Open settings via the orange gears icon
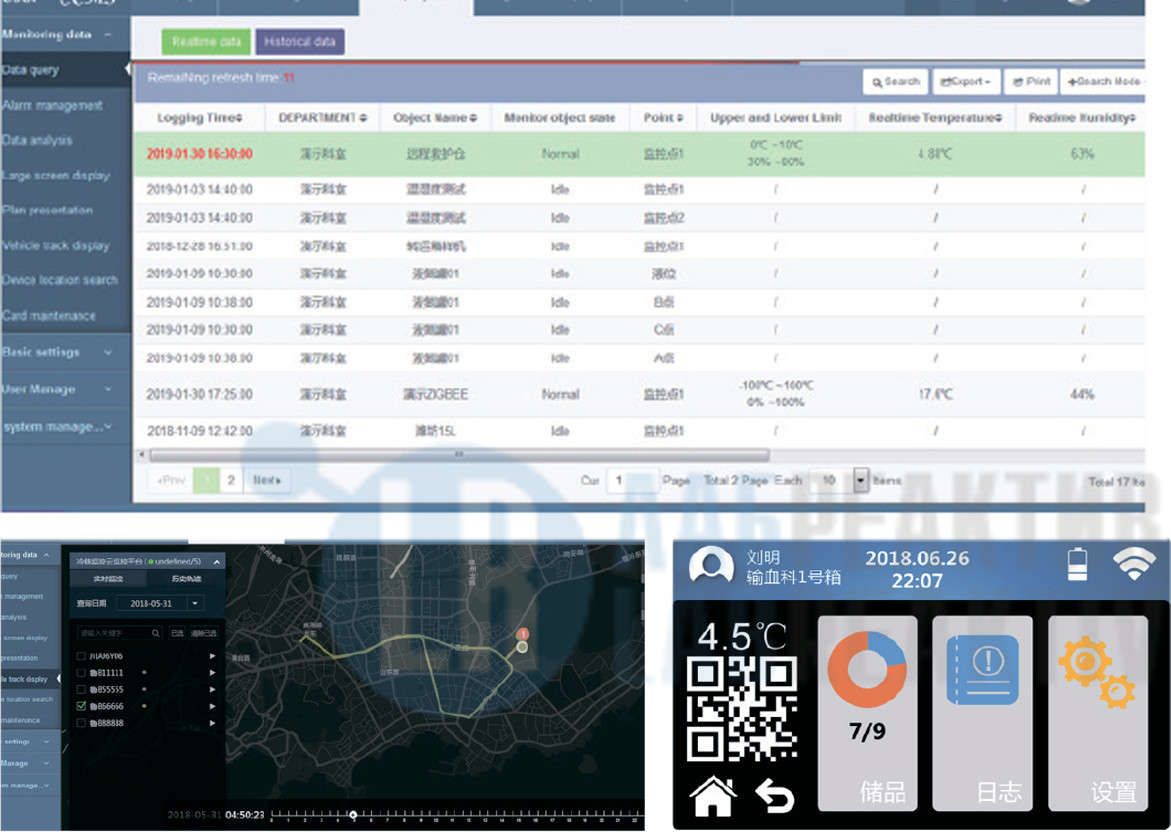Image resolution: width=1171 pixels, height=832 pixels. click(x=1096, y=671)
